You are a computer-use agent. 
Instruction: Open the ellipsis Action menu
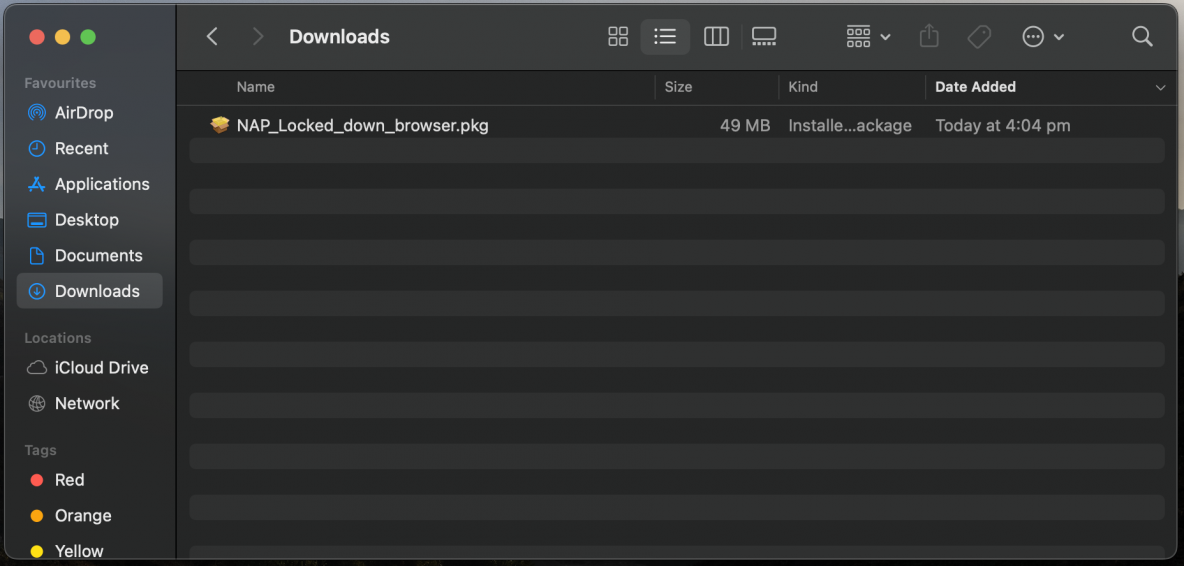(1042, 37)
